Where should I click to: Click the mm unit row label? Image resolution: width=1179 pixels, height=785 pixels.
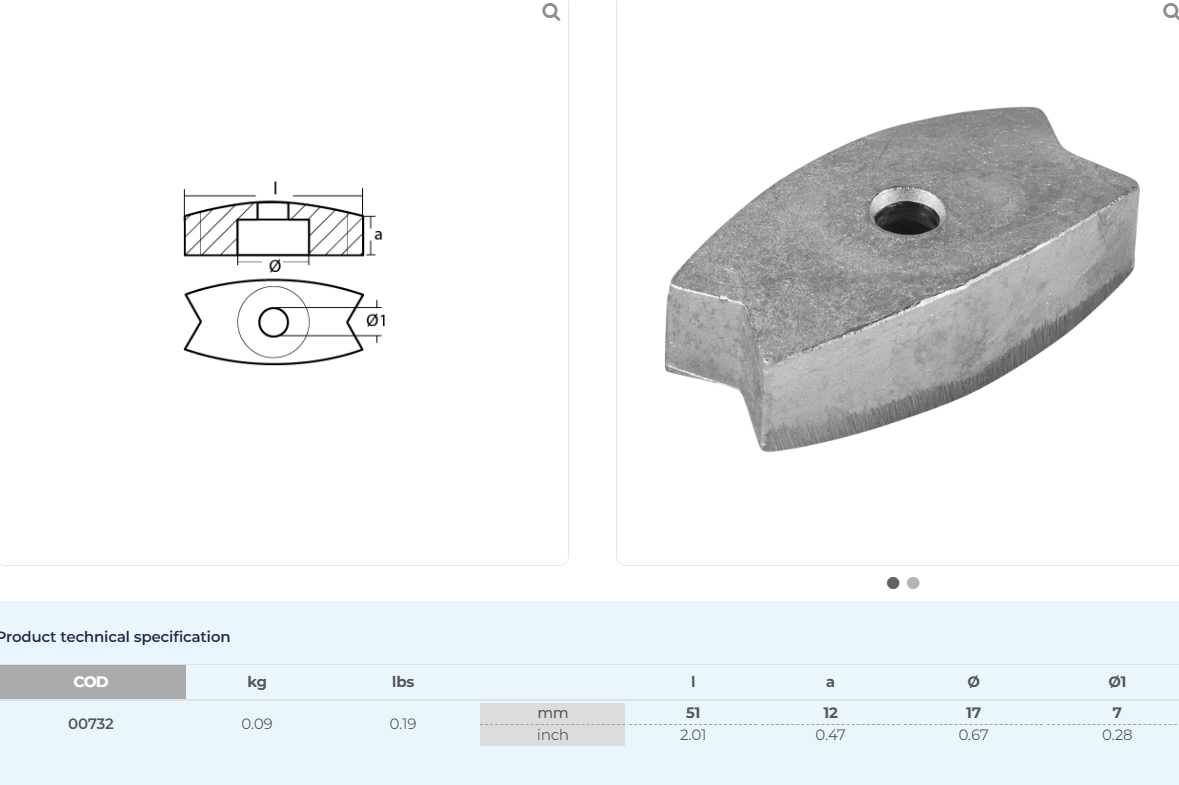pyautogui.click(x=552, y=713)
